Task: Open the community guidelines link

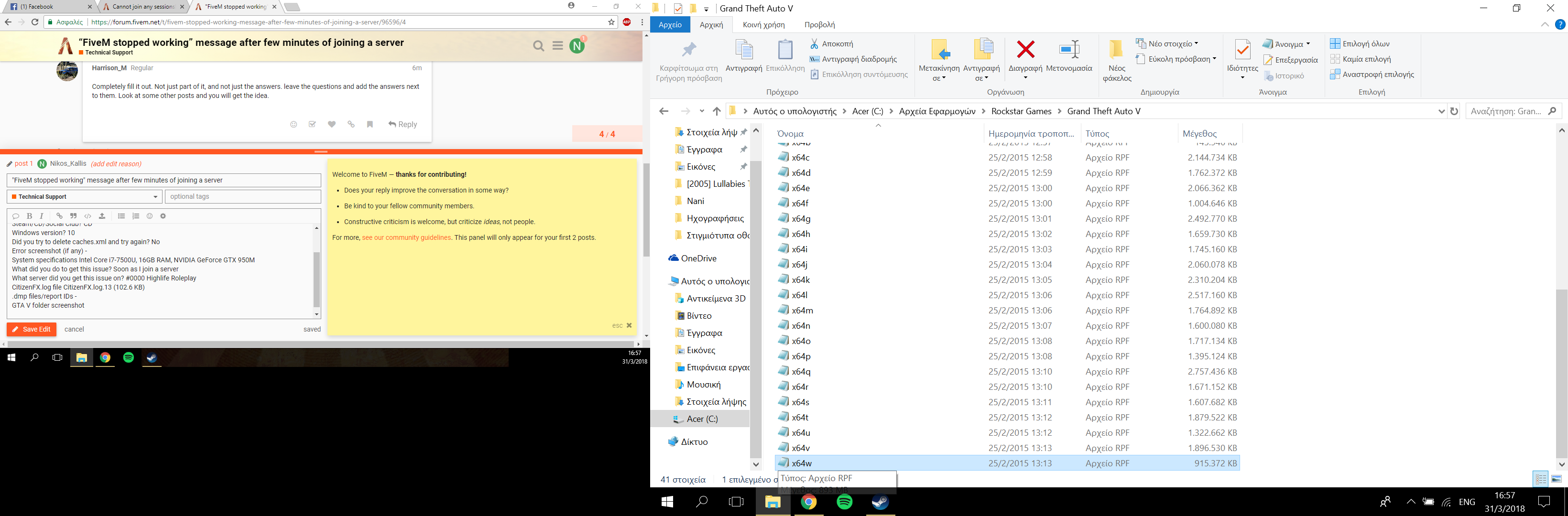Action: (x=407, y=237)
